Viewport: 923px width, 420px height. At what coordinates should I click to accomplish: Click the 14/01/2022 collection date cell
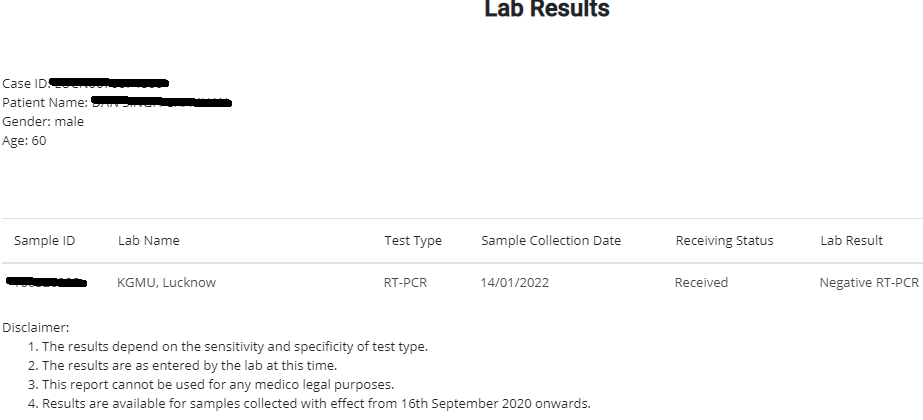[515, 283]
